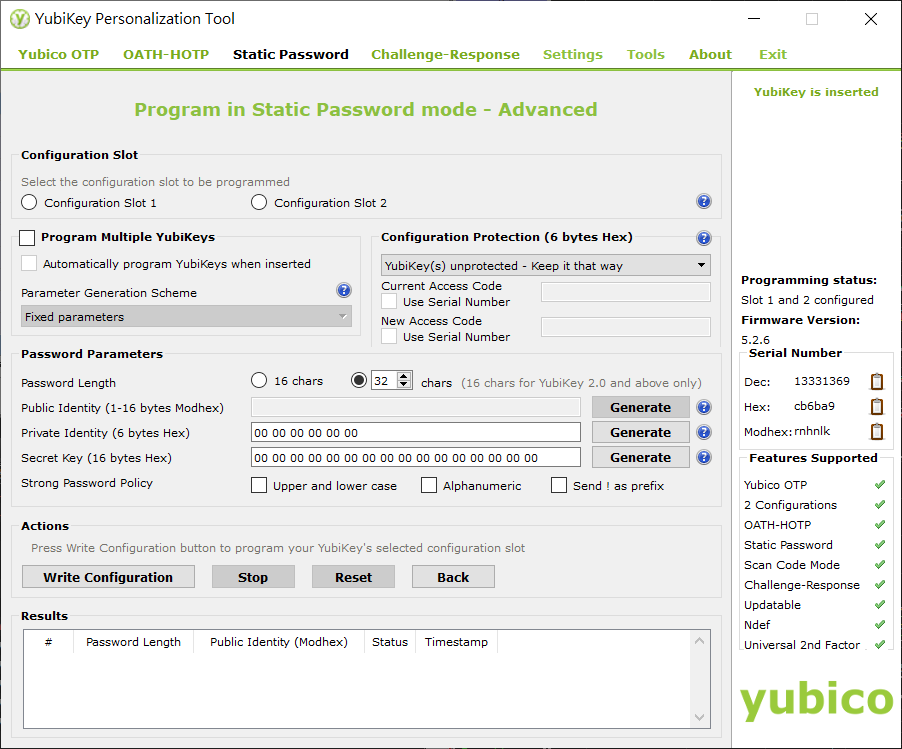Image resolution: width=902 pixels, height=749 pixels.
Task: Copy hex serial number to clipboard
Action: 877,406
